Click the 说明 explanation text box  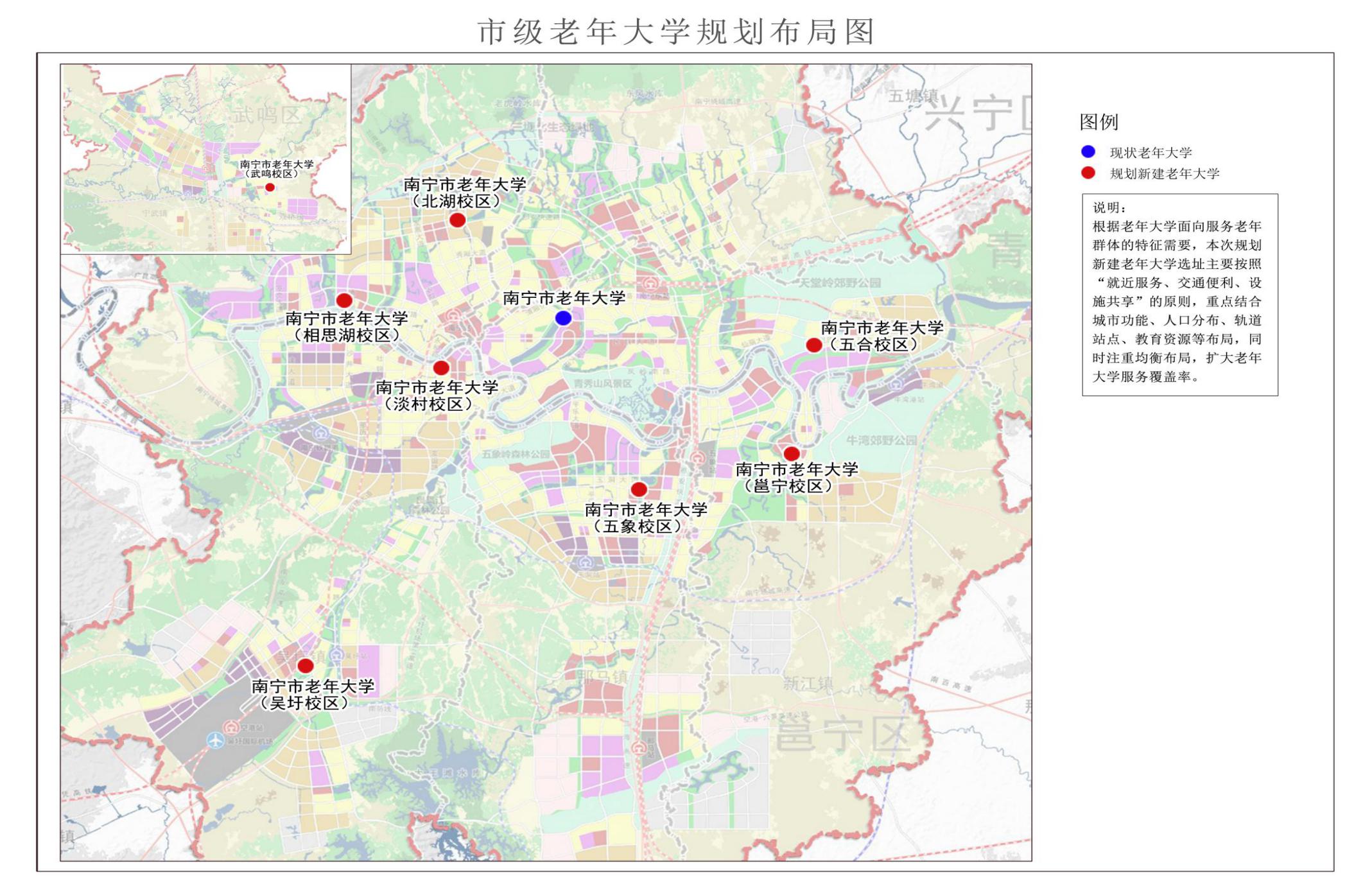[1179, 294]
